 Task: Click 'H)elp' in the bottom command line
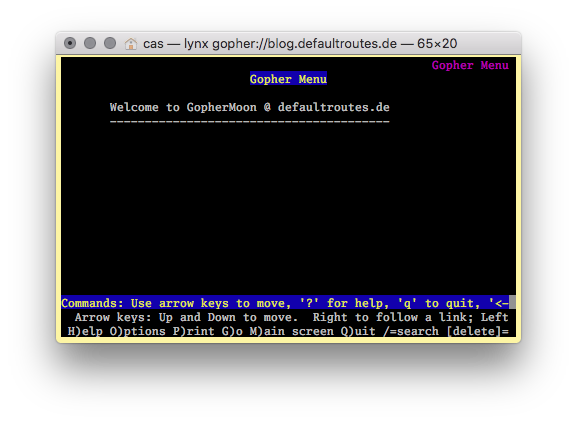85,331
